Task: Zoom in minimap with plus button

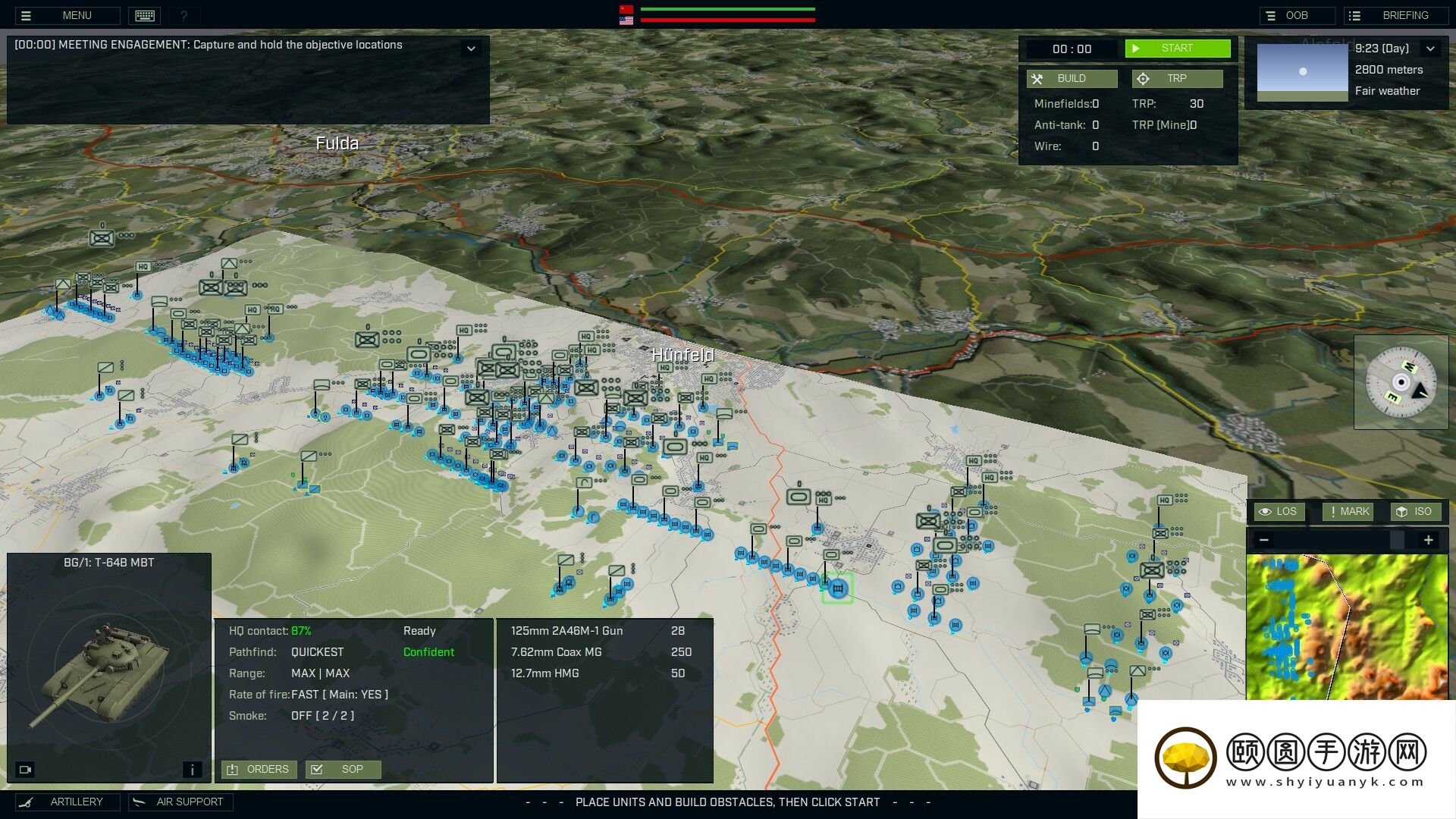Action: tap(1429, 540)
